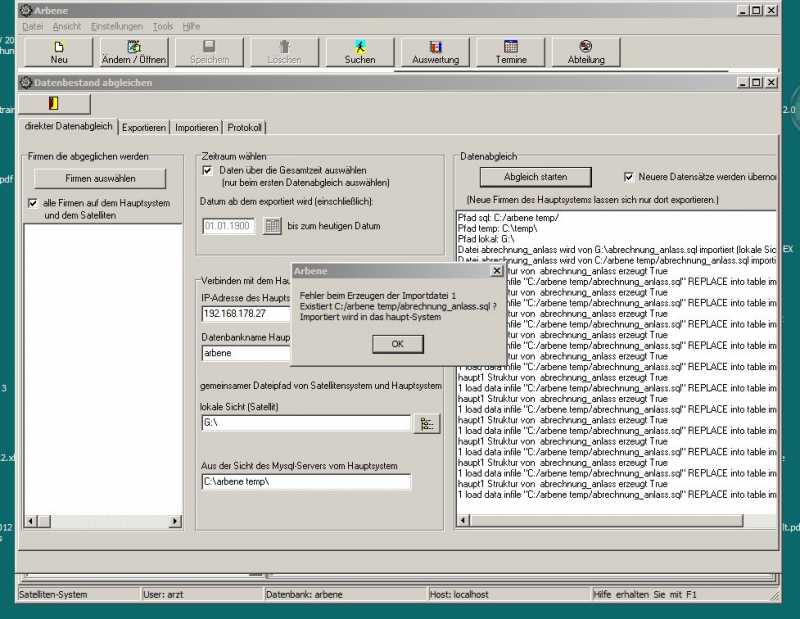The height and width of the screenshot is (619, 800).
Task: Uncheck 'Daten über die Gesamtzeit auswählen'
Action: tap(208, 171)
